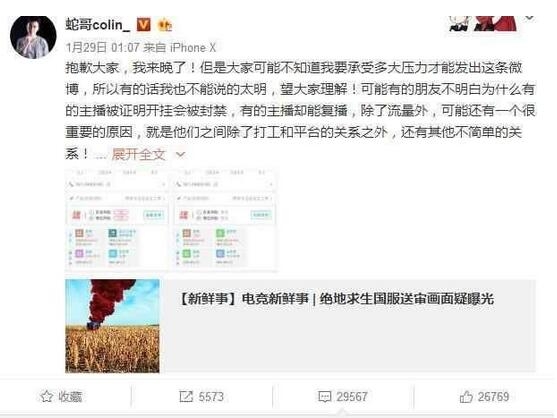
Task: Open the 电竞新鲜事 article title link
Action: 335,299
